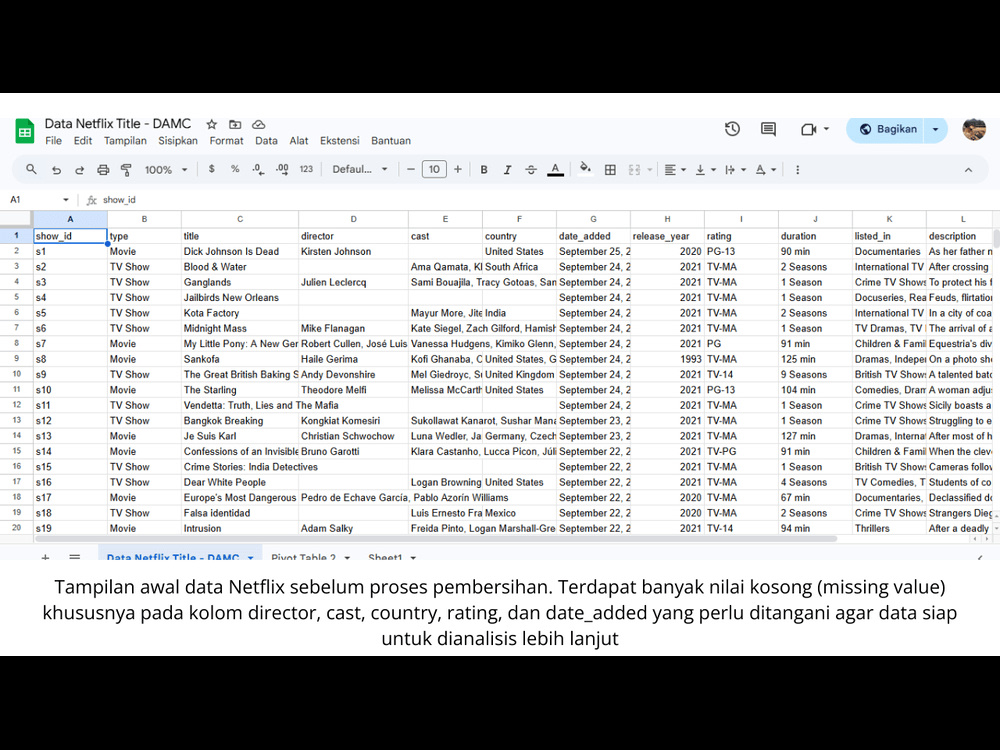Open the Borders menu icon

click(x=610, y=169)
